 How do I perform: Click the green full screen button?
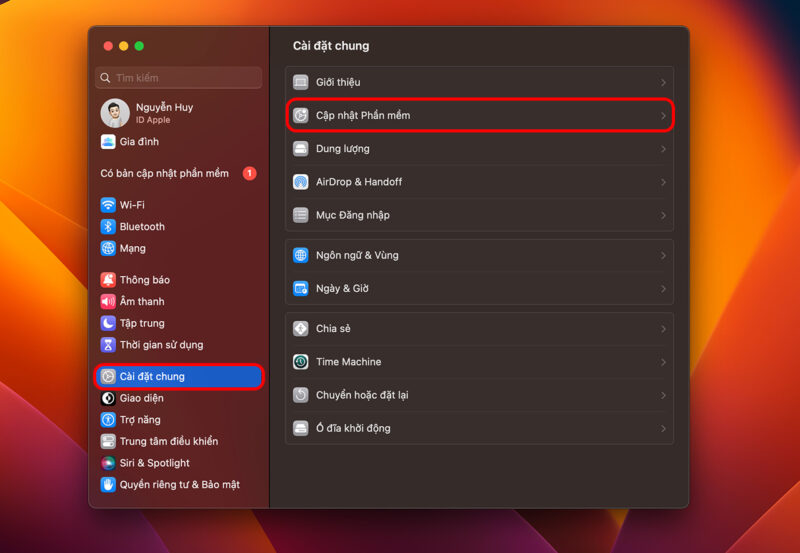tap(139, 46)
